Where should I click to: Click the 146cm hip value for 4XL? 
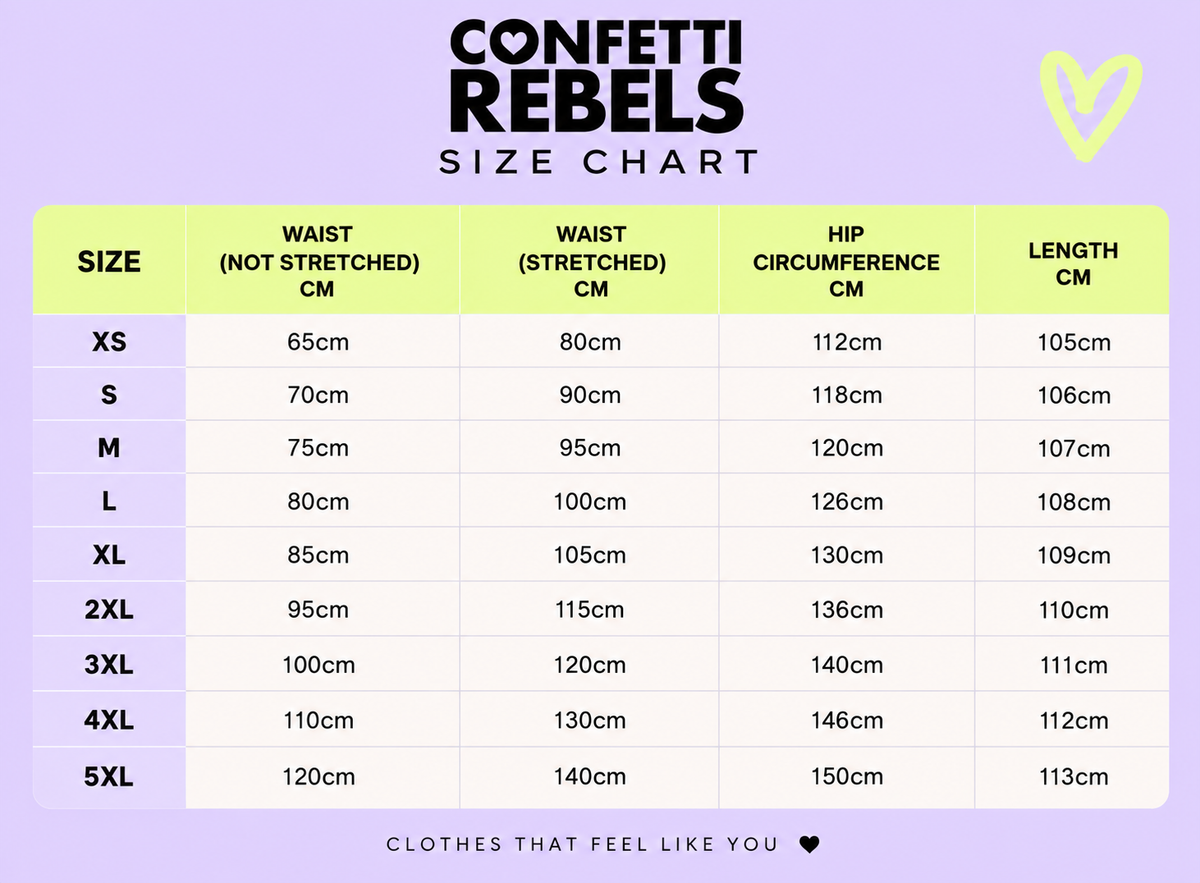846,721
